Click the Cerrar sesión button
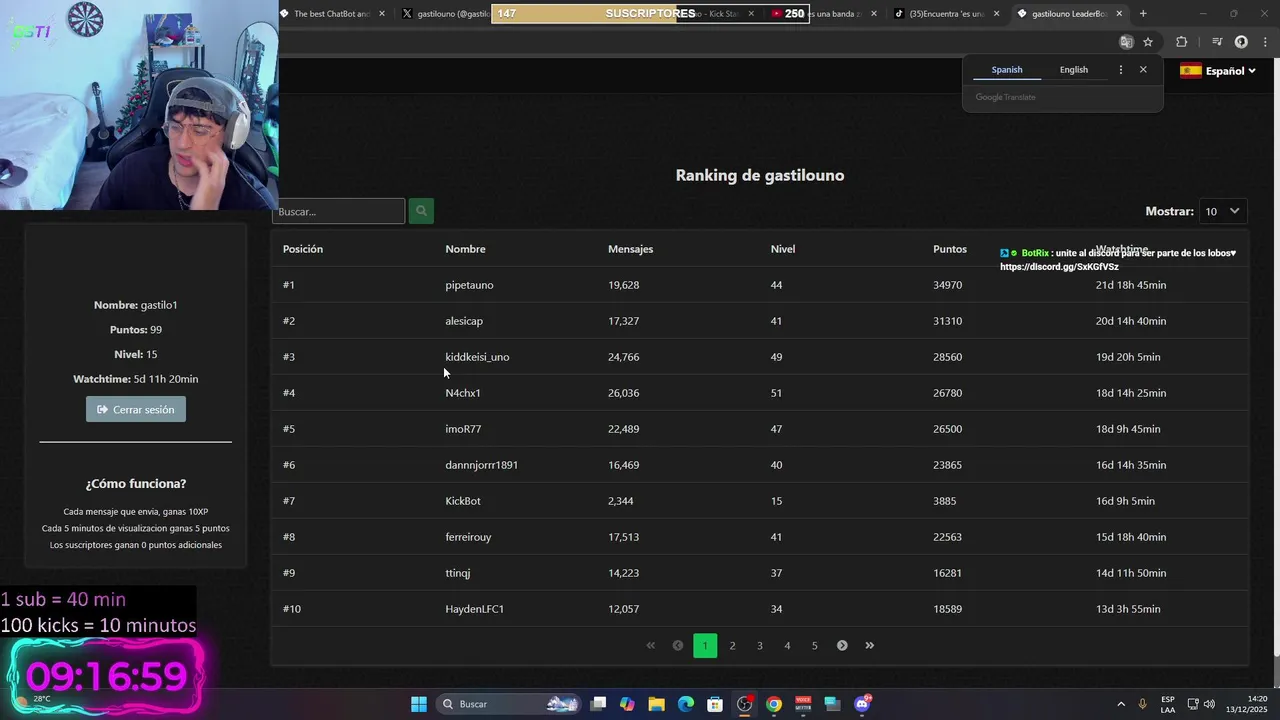Screen dimensions: 1280x720 136,409
